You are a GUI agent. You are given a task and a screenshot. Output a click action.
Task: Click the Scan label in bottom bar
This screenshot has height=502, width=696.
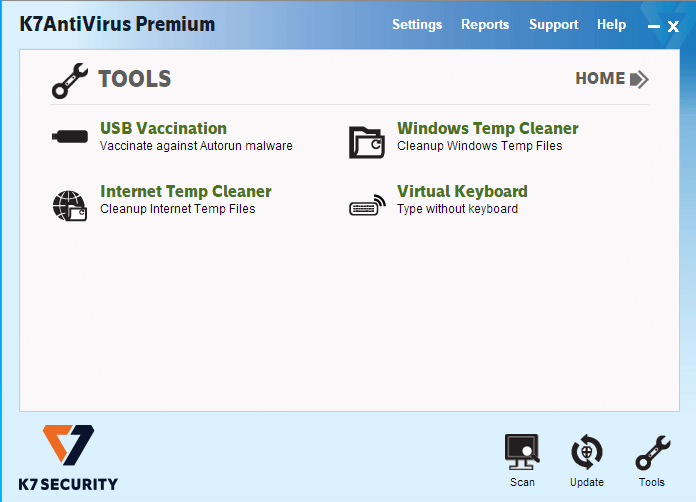coord(522,482)
